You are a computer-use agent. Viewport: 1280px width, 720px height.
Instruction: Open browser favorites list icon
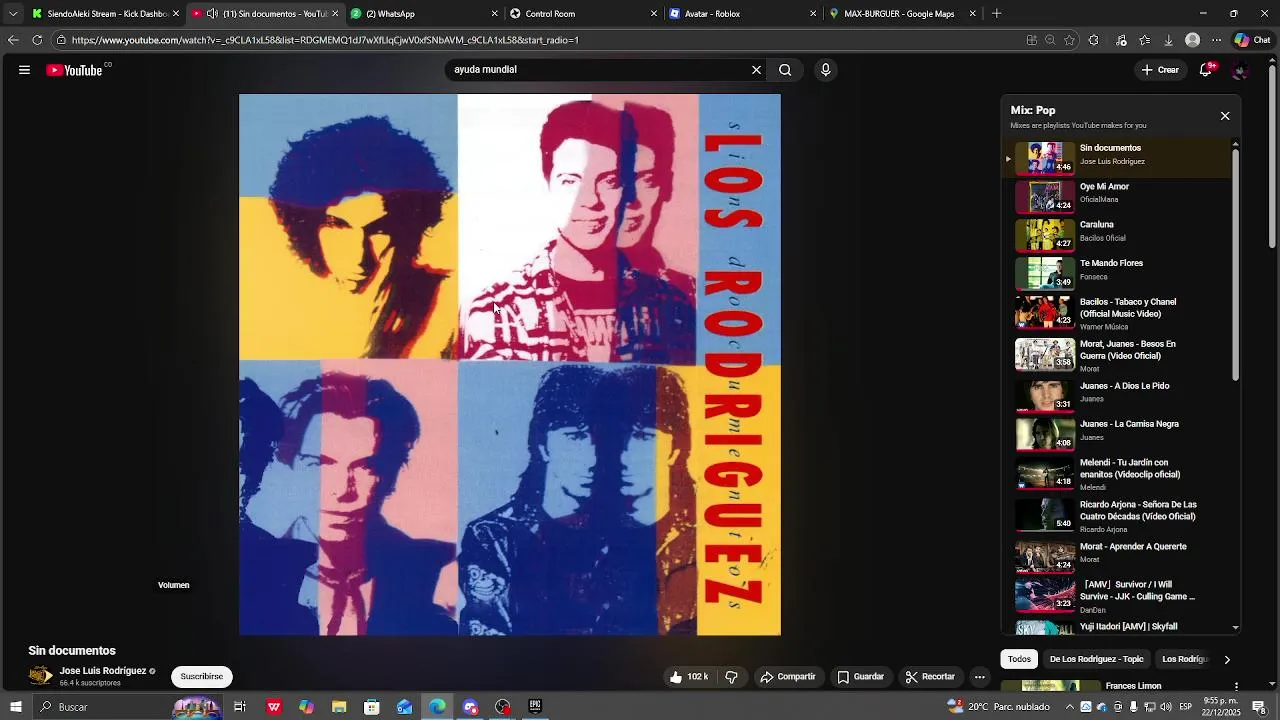coord(1145,40)
